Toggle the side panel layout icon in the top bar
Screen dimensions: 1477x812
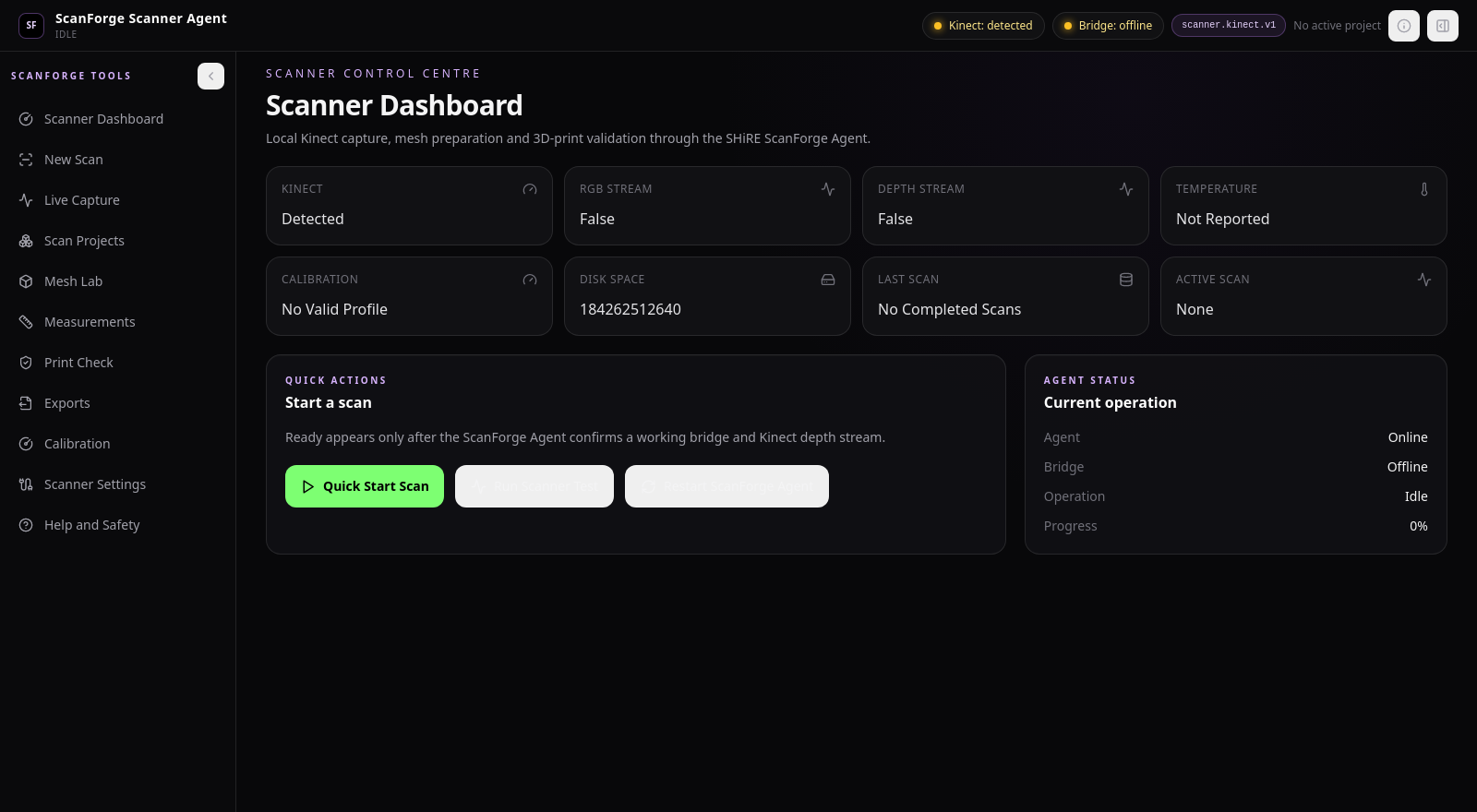coord(1443,26)
